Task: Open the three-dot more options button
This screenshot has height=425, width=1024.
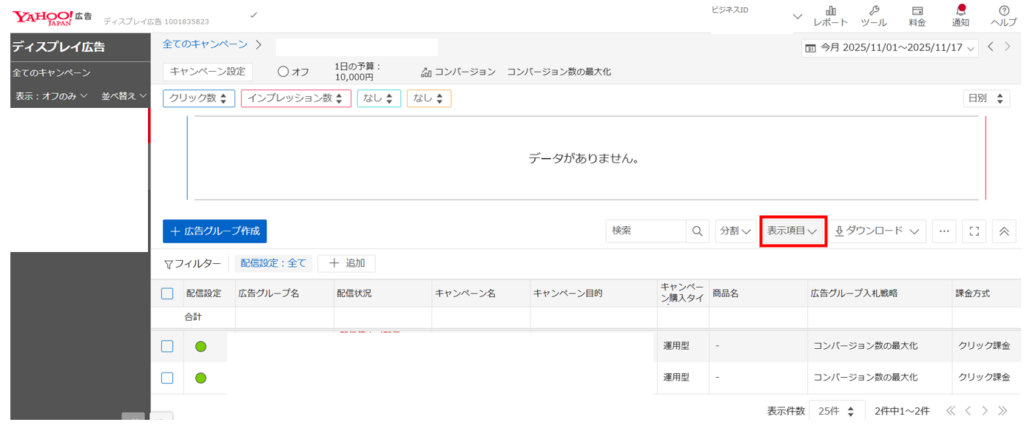Action: point(944,230)
